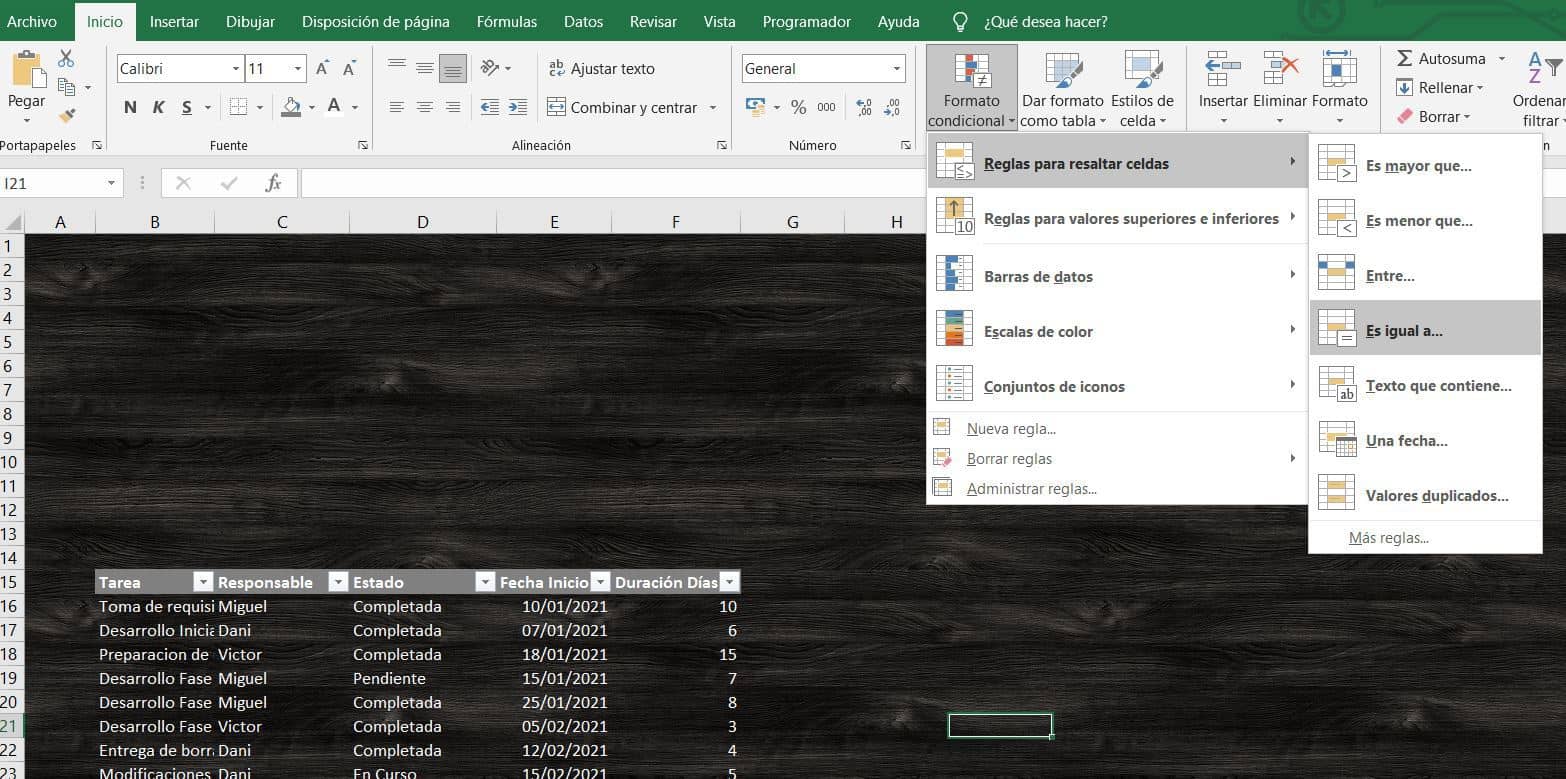Click the Decrease Font Size icon

click(x=350, y=69)
